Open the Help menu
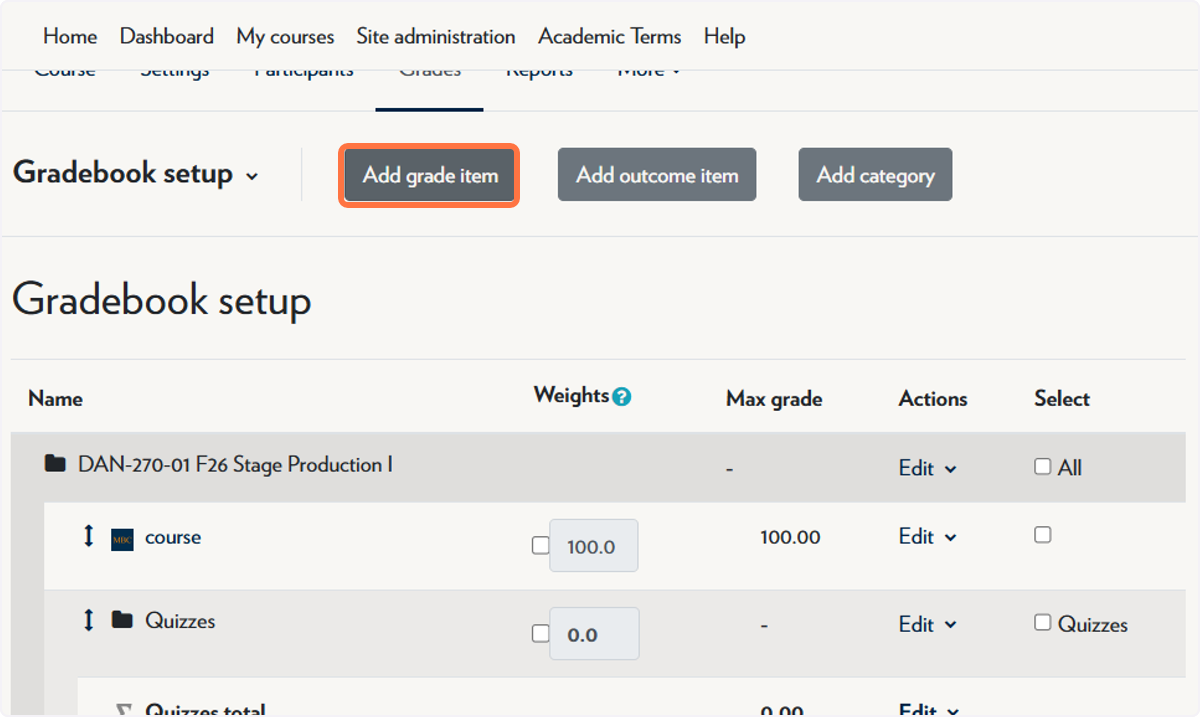 [724, 36]
